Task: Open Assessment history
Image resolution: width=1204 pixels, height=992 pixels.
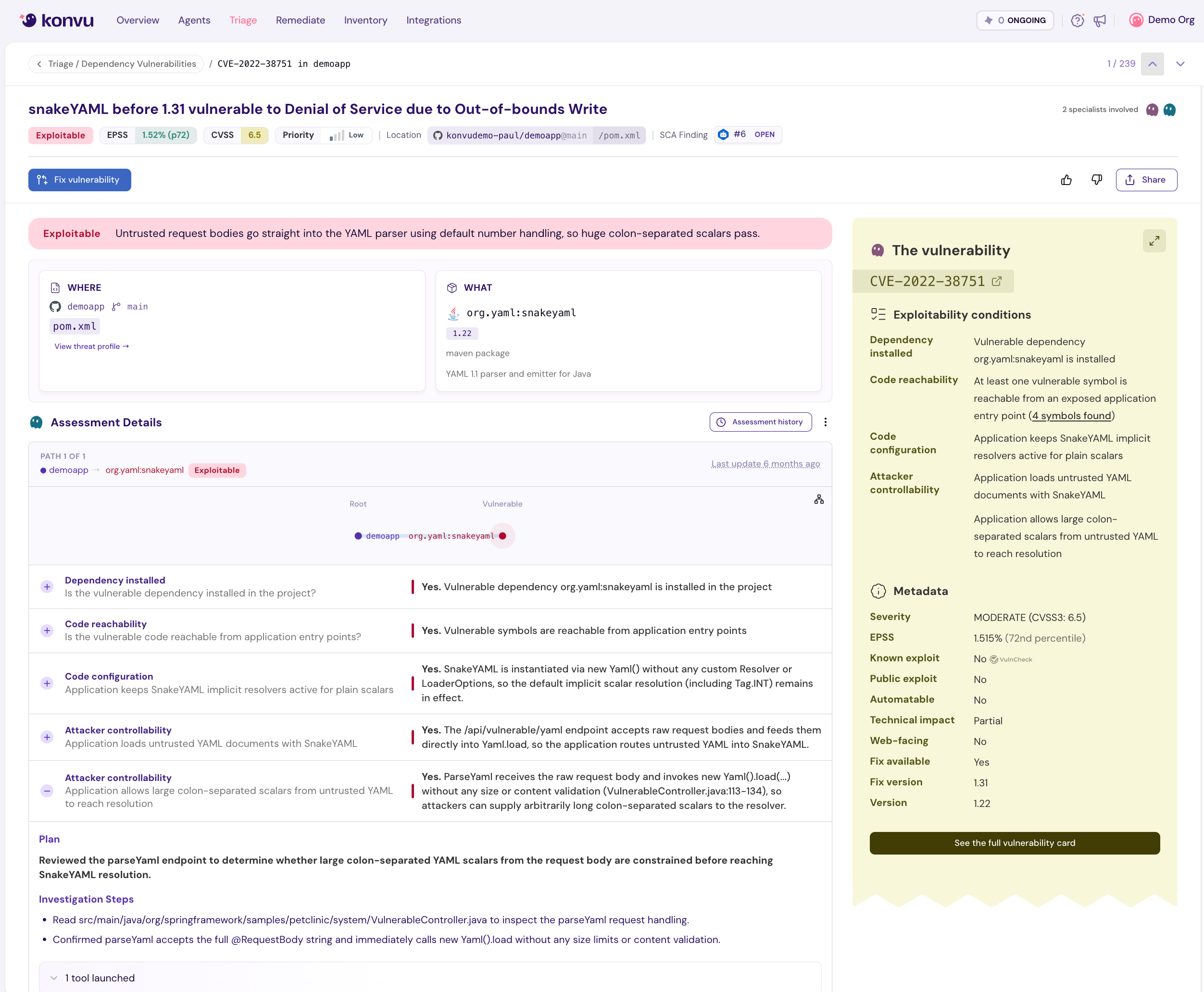Action: point(760,422)
